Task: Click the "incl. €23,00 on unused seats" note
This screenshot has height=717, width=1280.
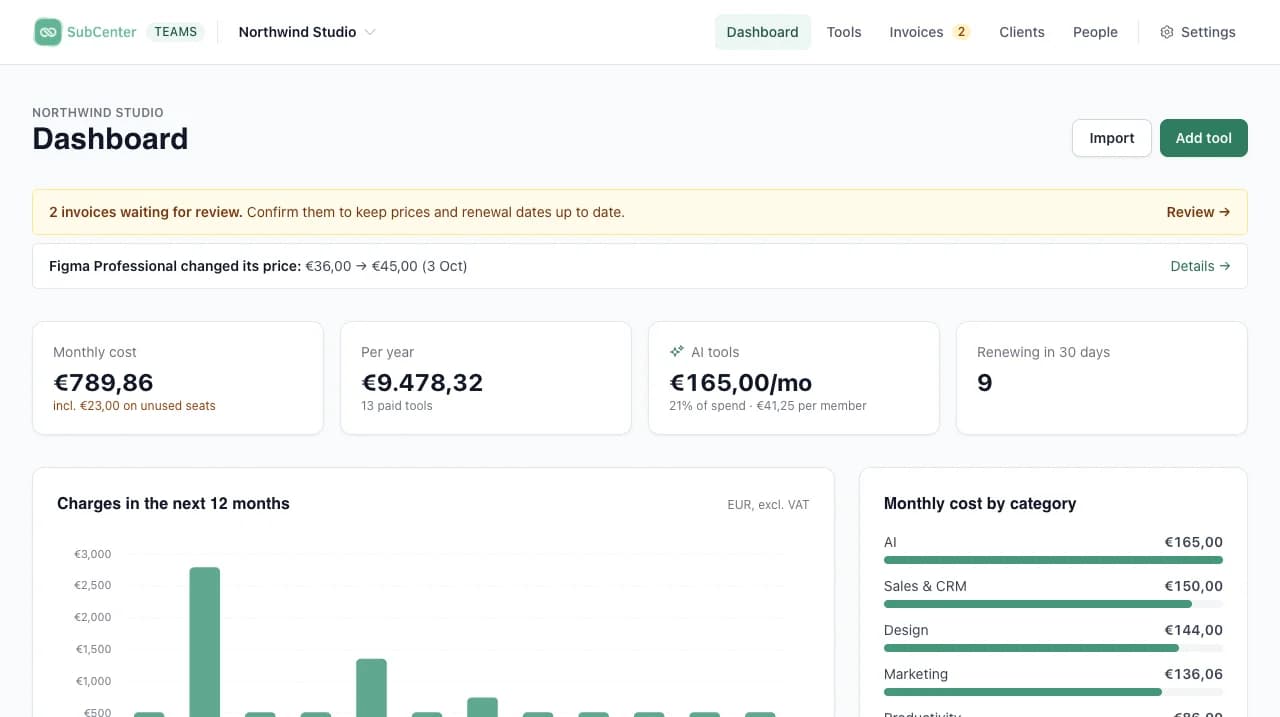Action: pyautogui.click(x=134, y=406)
